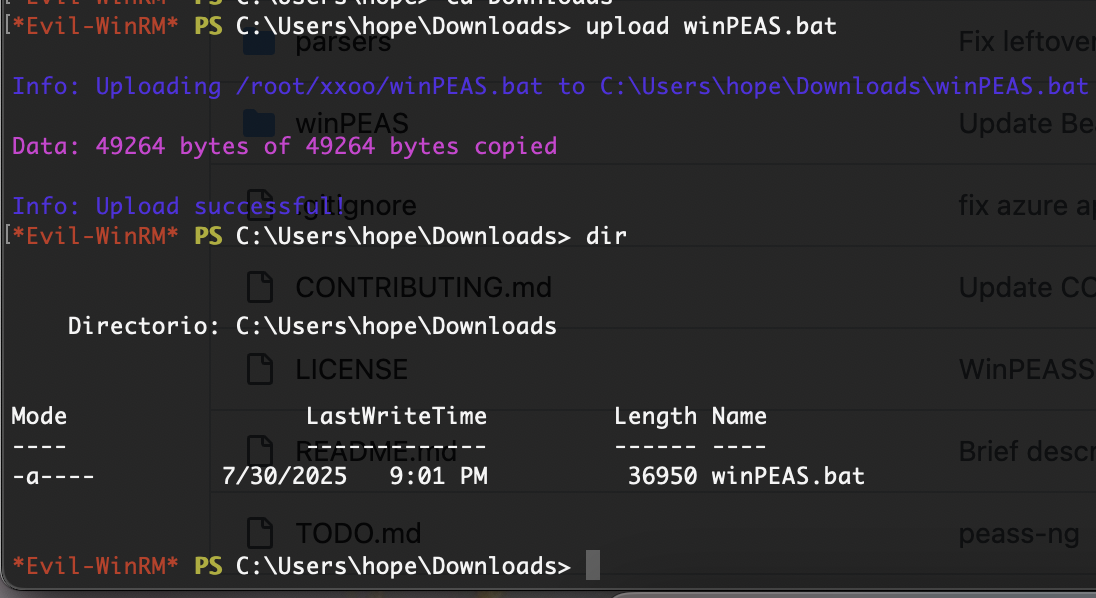
Task: Click the 'dir' command in the terminal
Action: pyautogui.click(x=606, y=235)
